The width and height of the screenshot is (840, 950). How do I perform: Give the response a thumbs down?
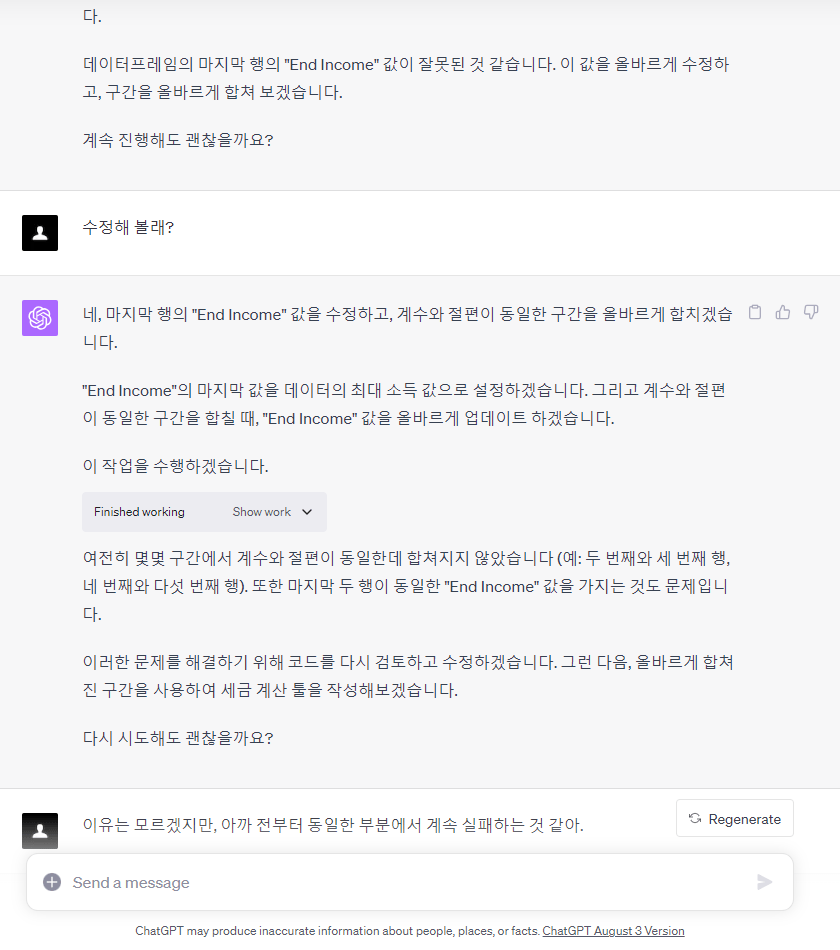[811, 312]
